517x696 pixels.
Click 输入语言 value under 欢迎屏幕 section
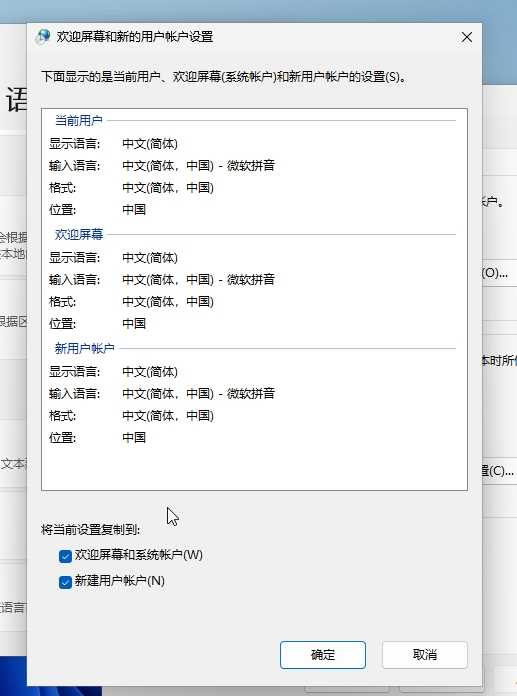click(x=198, y=280)
